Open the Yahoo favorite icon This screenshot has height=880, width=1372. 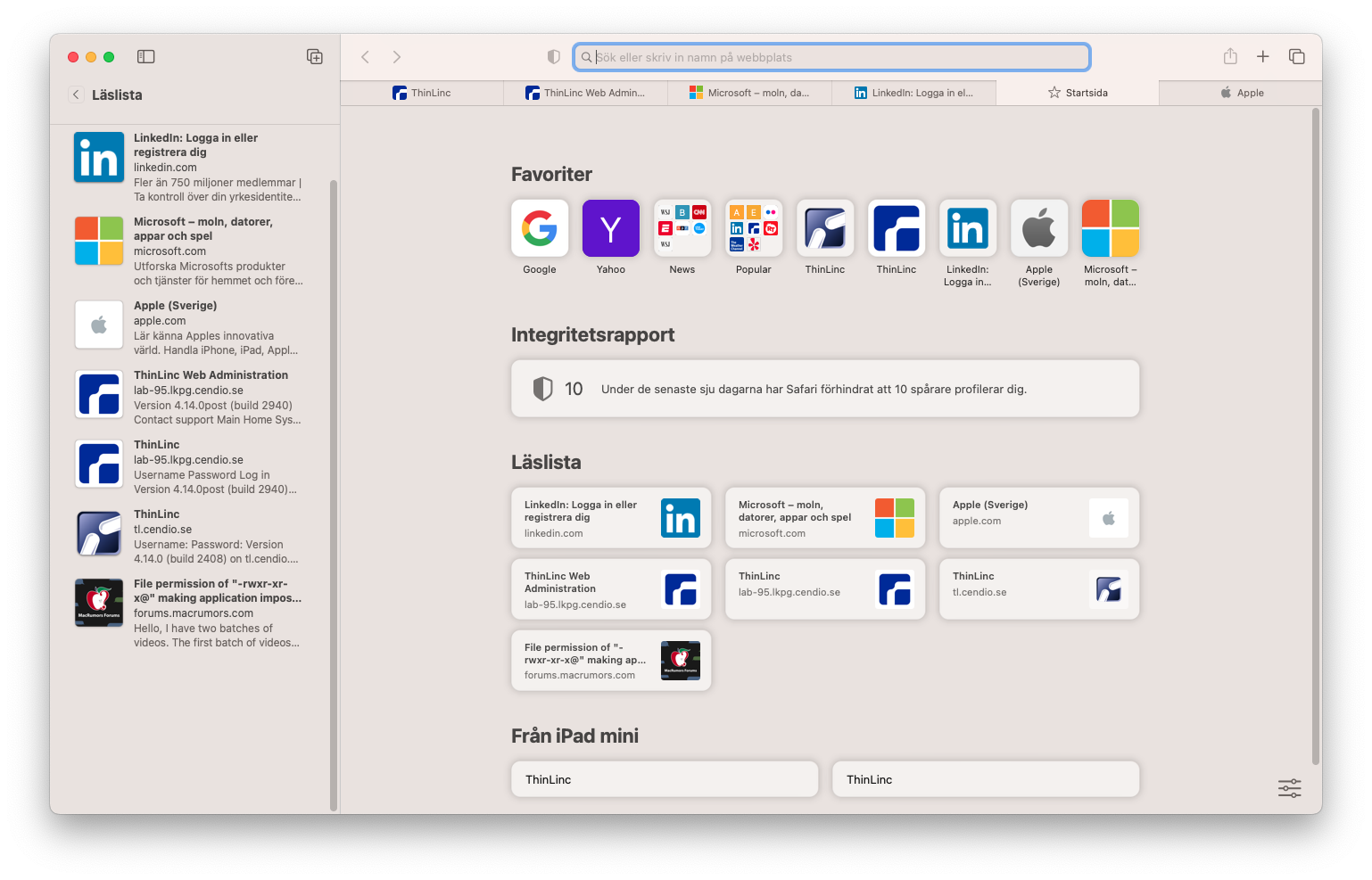point(611,228)
